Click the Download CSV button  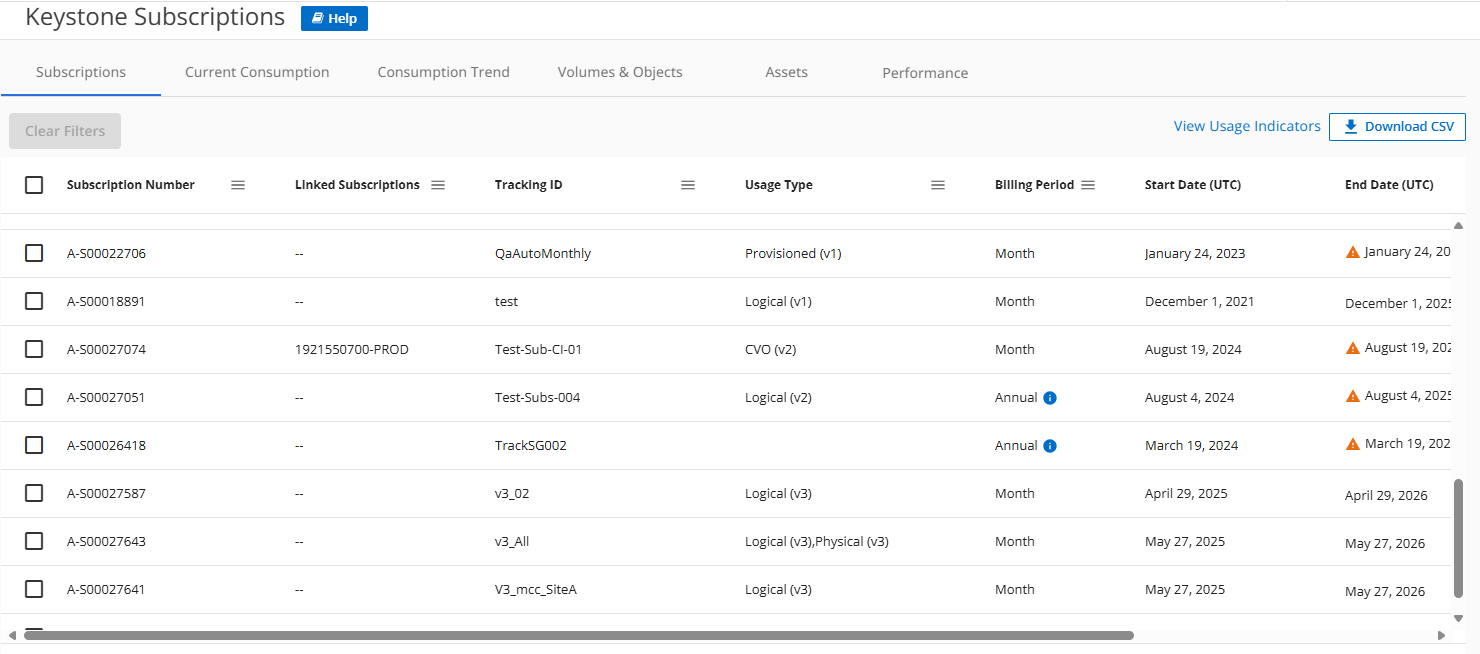pyautogui.click(x=1397, y=127)
